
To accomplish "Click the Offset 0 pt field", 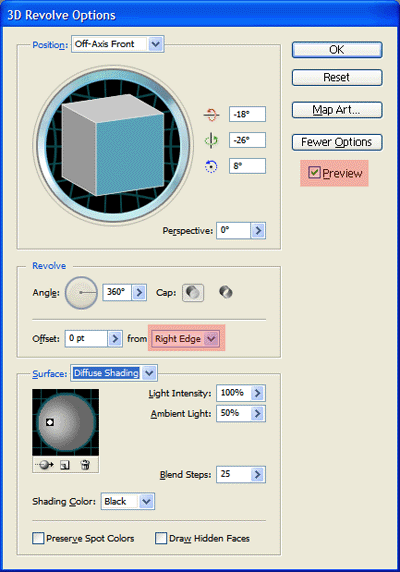I will (x=86, y=339).
